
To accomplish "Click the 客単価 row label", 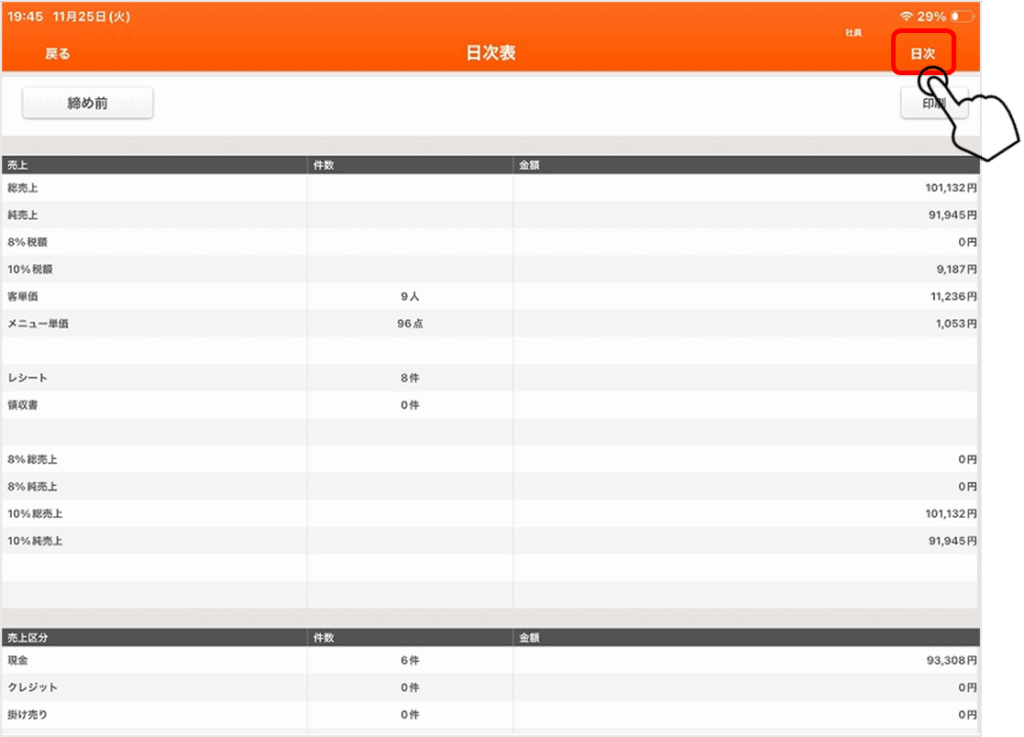I will pyautogui.click(x=23, y=297).
